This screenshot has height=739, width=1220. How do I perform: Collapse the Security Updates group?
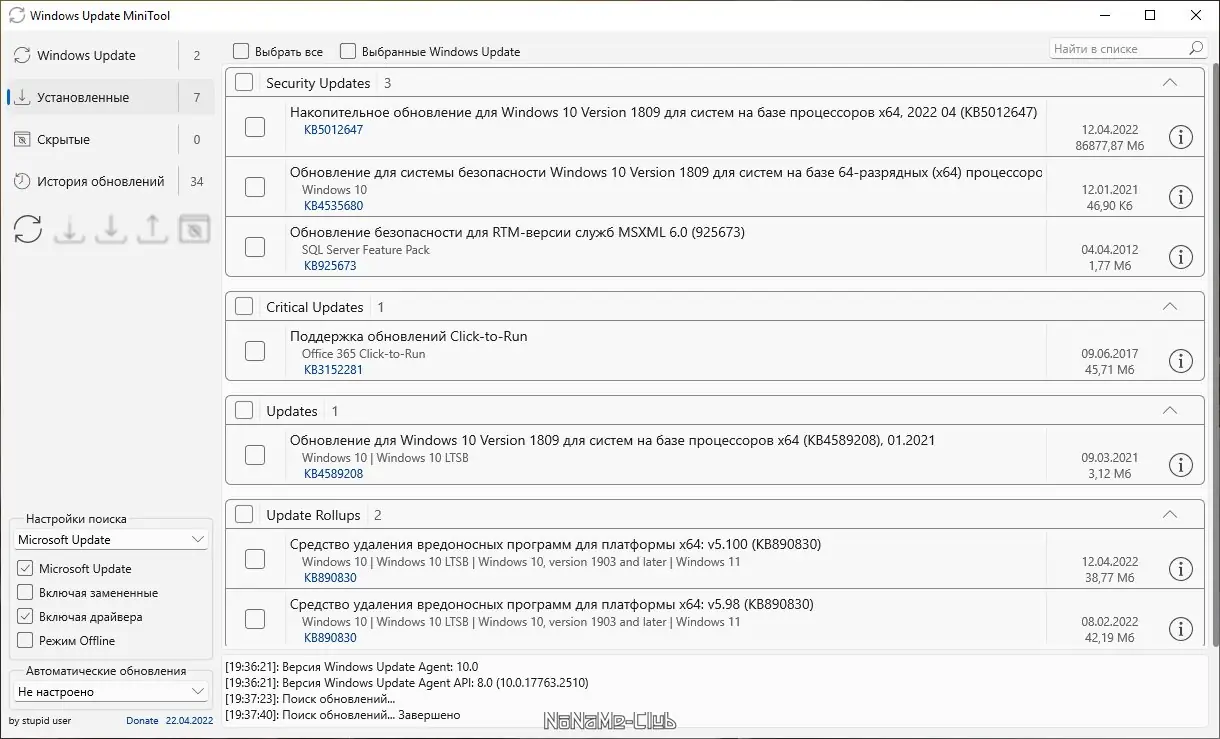1169,83
